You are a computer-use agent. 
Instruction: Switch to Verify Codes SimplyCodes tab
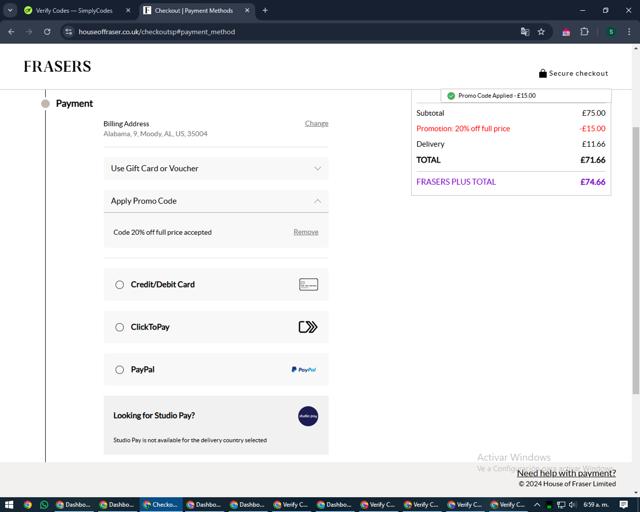pos(73,11)
